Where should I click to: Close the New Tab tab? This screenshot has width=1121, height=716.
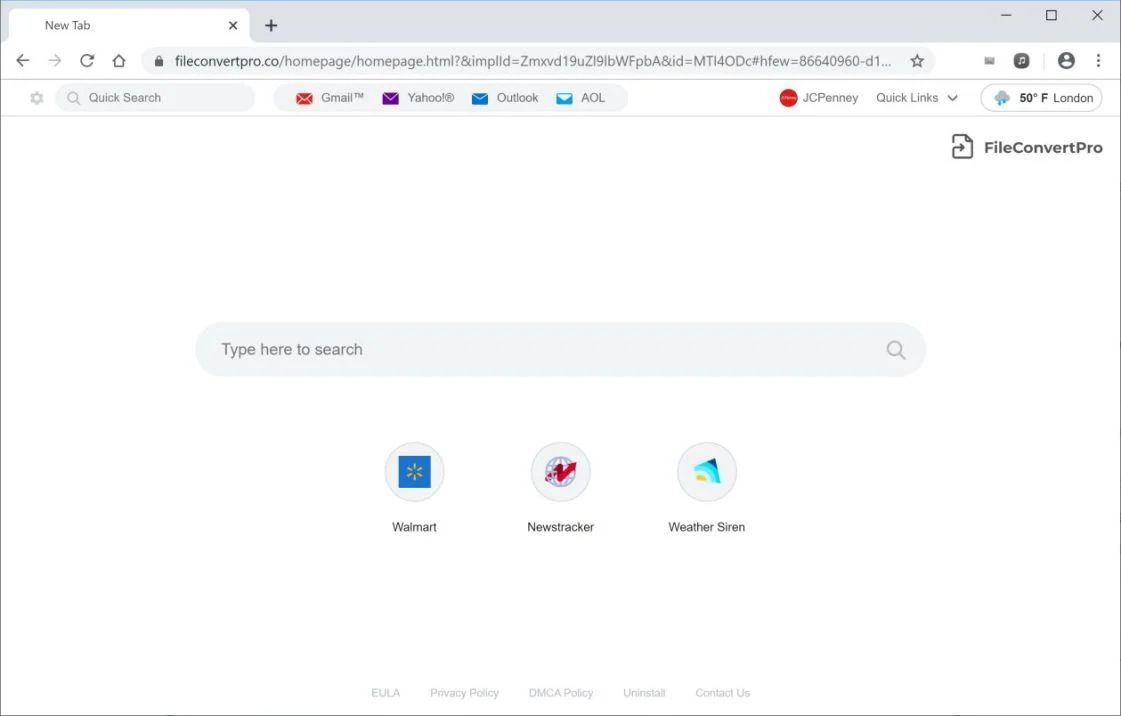[233, 26]
